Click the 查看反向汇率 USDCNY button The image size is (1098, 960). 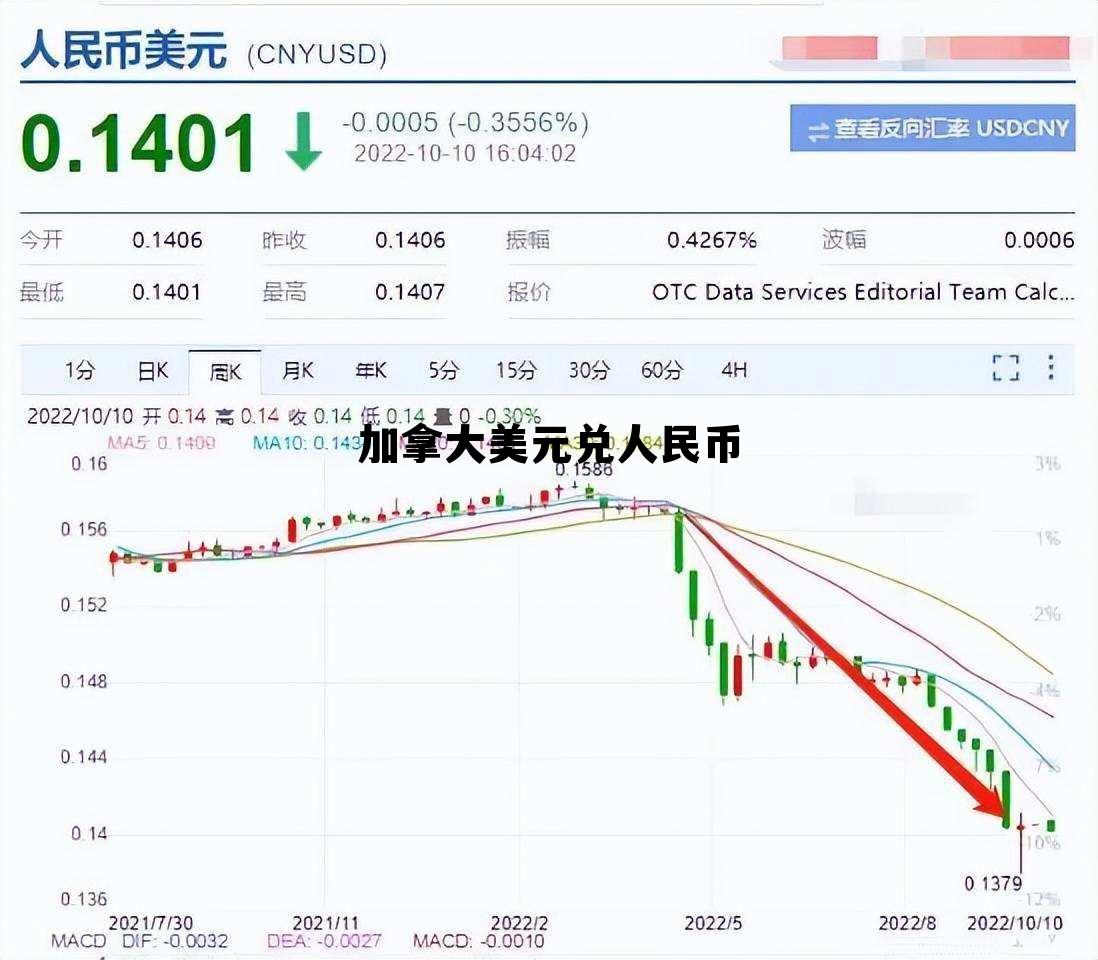tap(930, 130)
